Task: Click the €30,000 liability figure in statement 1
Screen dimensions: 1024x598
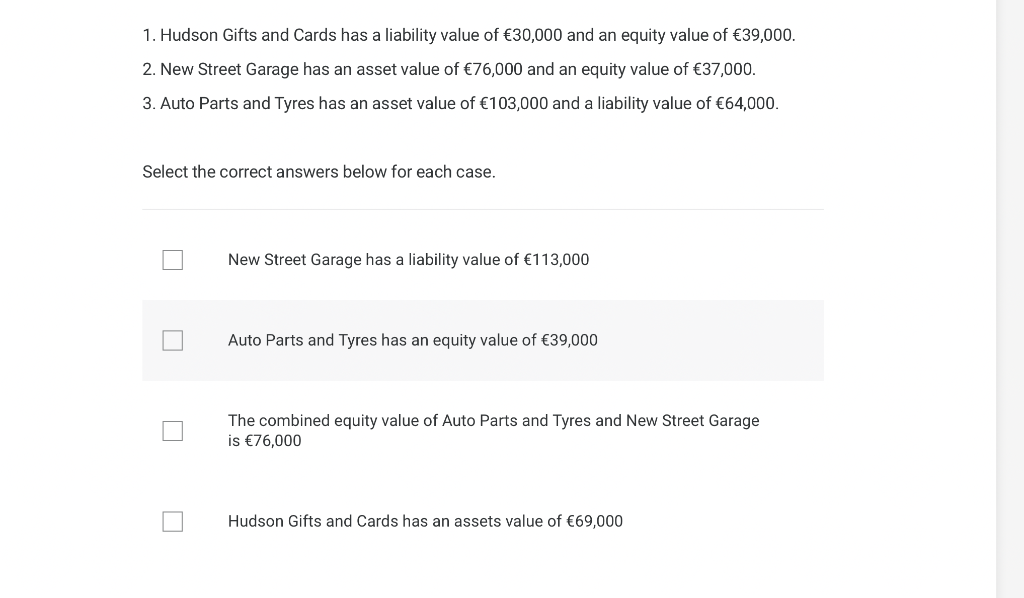Action: click(x=531, y=36)
